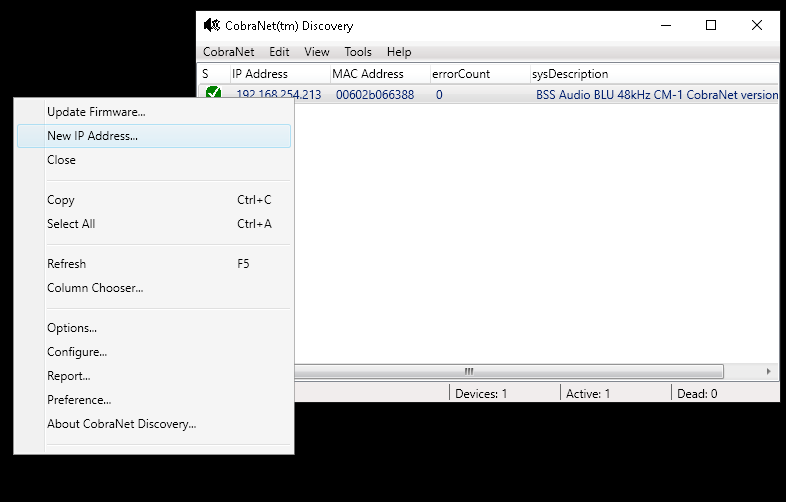Image resolution: width=786 pixels, height=502 pixels.
Task: Open About CobraNet Discovery...
Action: pyautogui.click(x=121, y=424)
